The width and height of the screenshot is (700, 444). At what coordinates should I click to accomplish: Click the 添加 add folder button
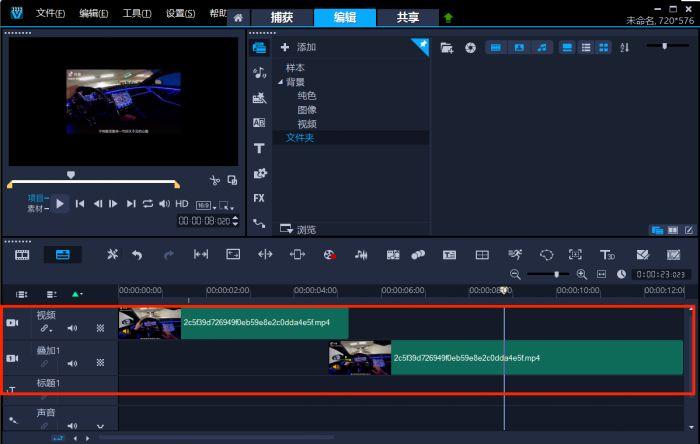tap(298, 47)
